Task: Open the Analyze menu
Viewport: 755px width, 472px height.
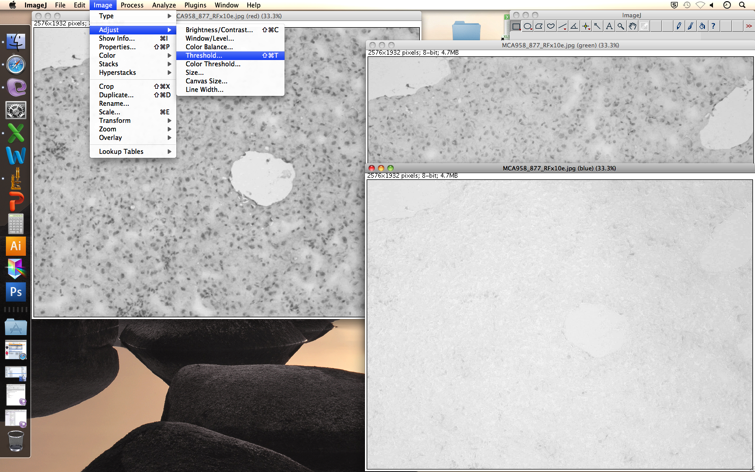Action: point(163,5)
